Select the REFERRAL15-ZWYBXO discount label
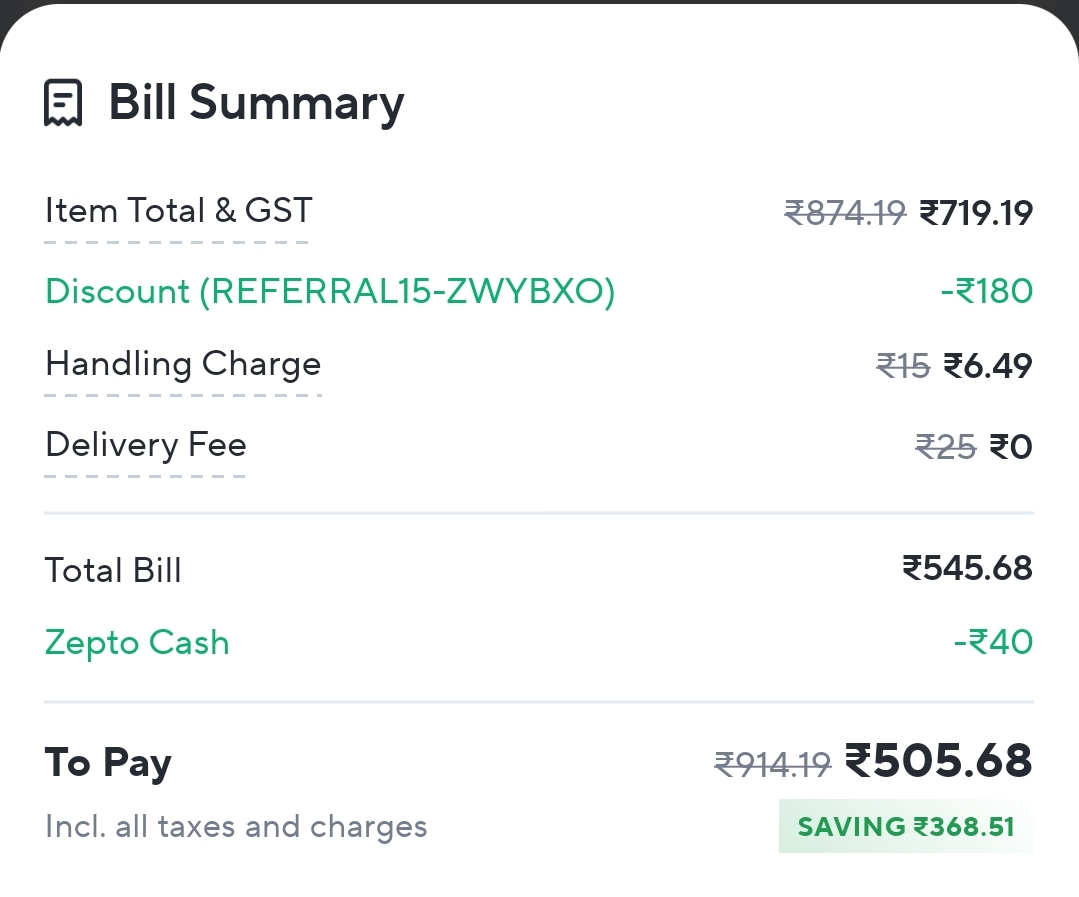The height and width of the screenshot is (897, 1079). point(330,291)
